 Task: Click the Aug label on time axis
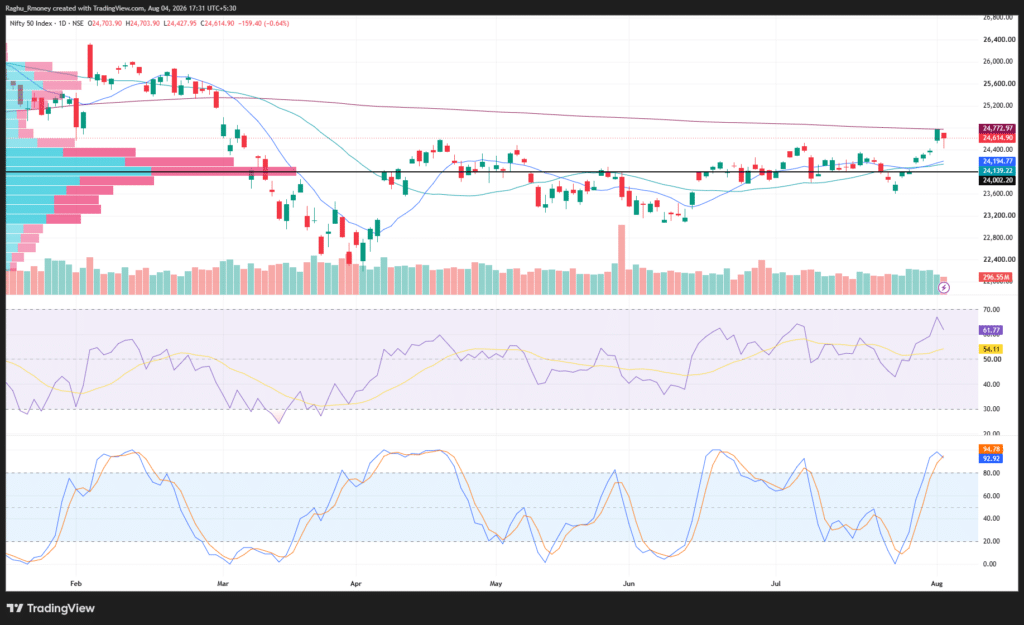point(936,584)
